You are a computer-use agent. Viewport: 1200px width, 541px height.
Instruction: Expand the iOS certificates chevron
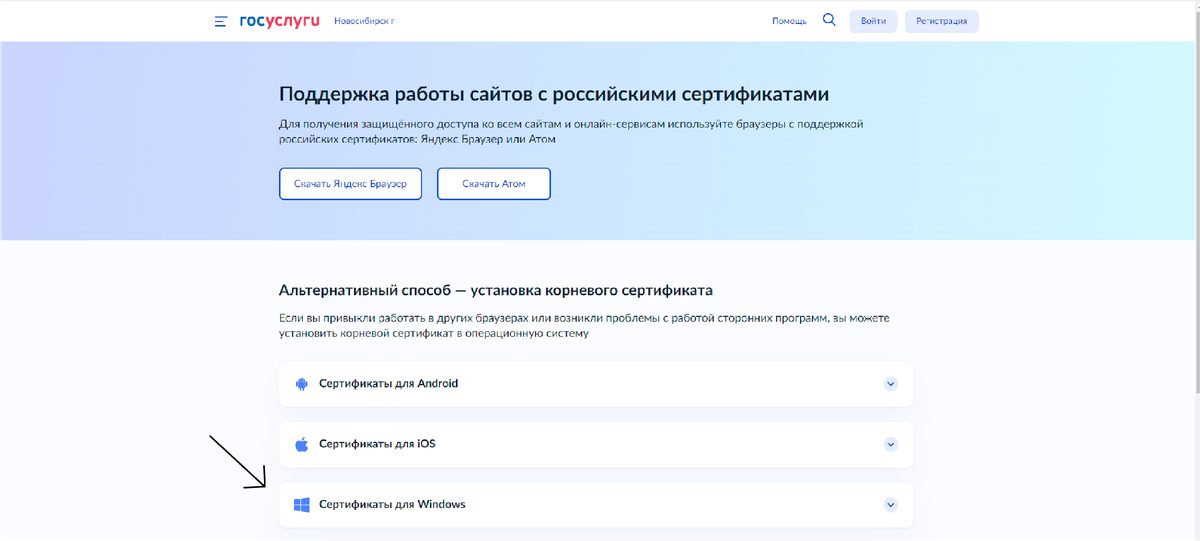pos(891,444)
